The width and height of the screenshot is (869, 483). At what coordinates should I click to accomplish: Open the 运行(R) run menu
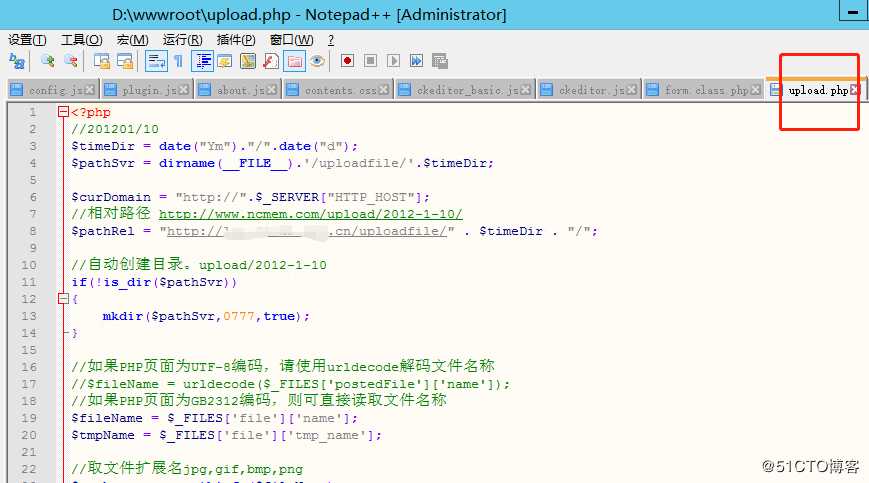pos(182,40)
